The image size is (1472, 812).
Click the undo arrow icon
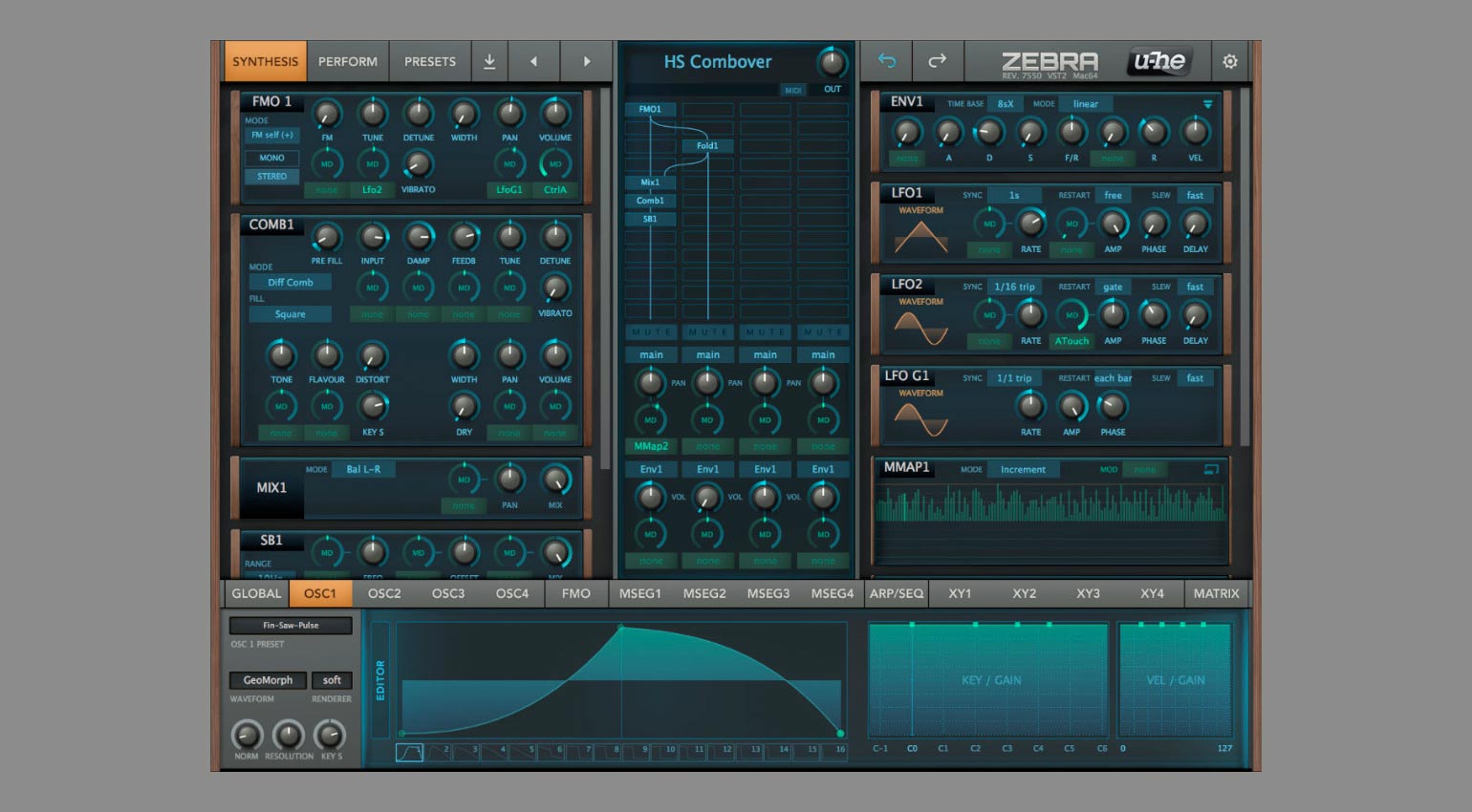[887, 61]
